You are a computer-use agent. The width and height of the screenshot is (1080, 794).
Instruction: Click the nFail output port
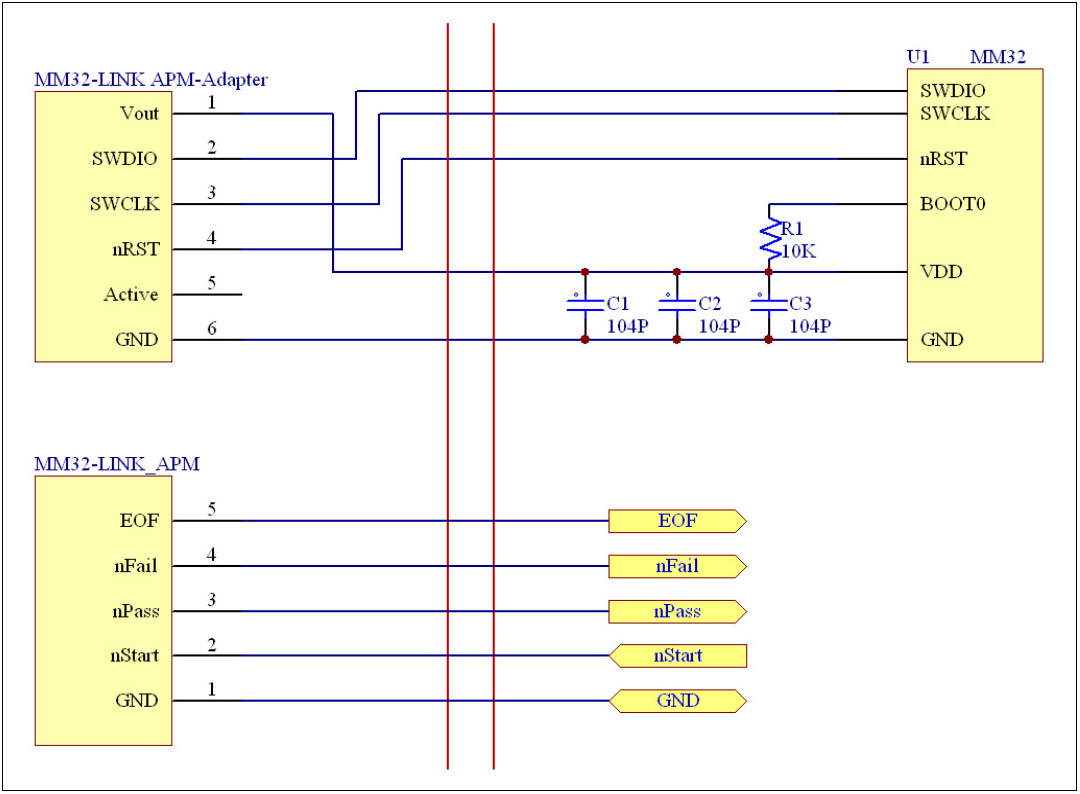point(677,566)
